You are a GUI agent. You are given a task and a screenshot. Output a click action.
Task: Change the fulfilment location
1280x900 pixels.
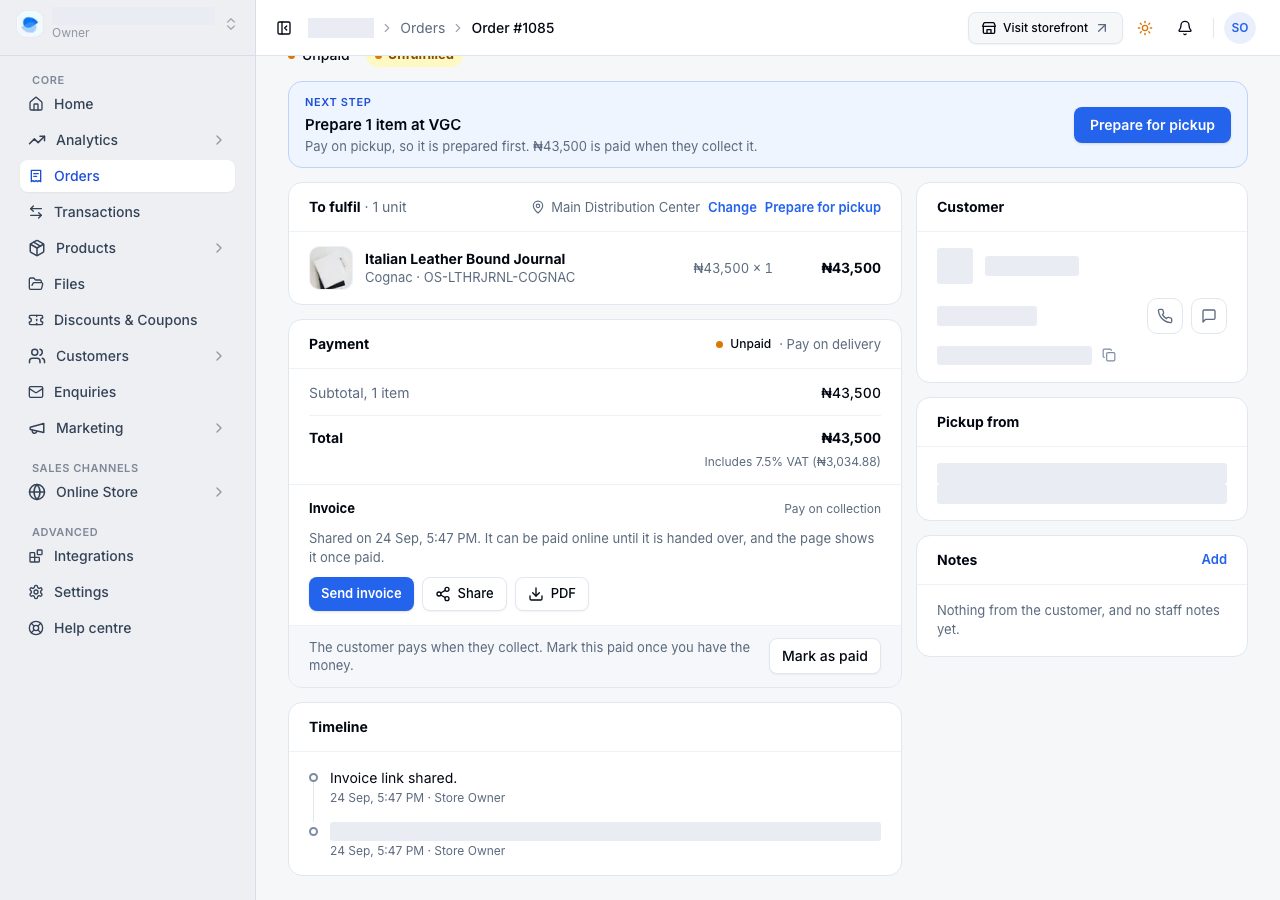click(732, 207)
